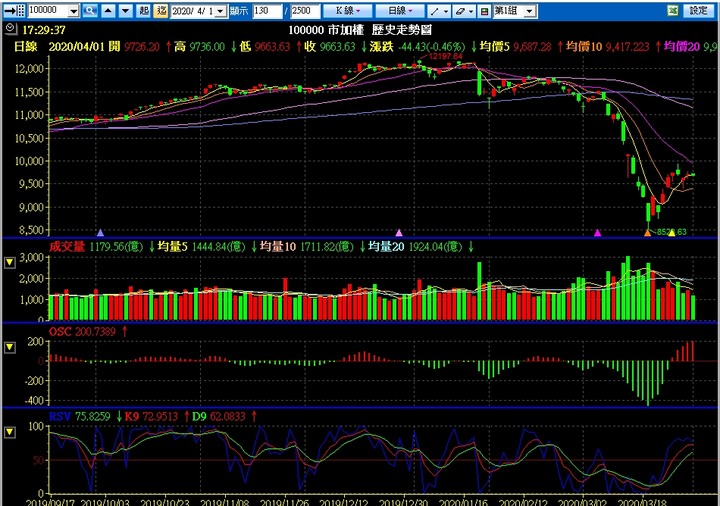
Task: Open the stock code 100000 dropdown
Action: [73, 11]
